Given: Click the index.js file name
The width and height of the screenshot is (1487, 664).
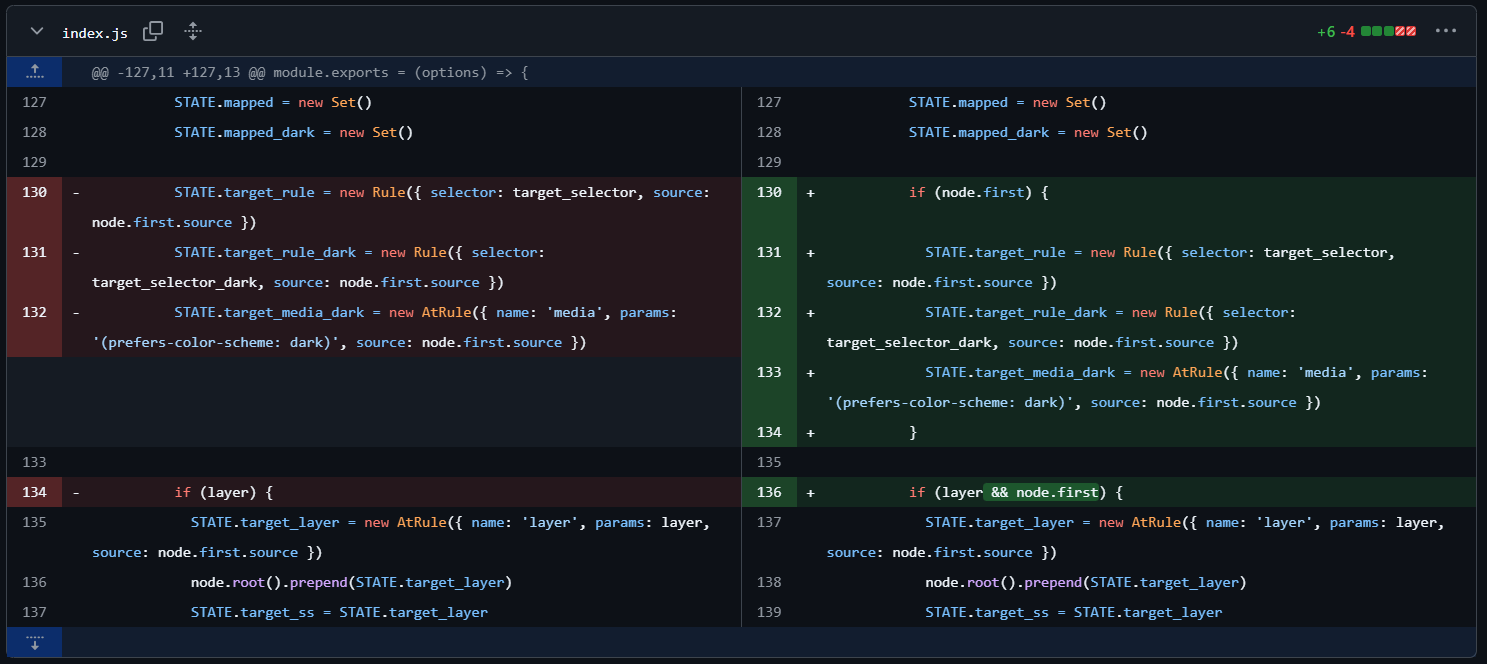Looking at the screenshot, I should click(95, 33).
